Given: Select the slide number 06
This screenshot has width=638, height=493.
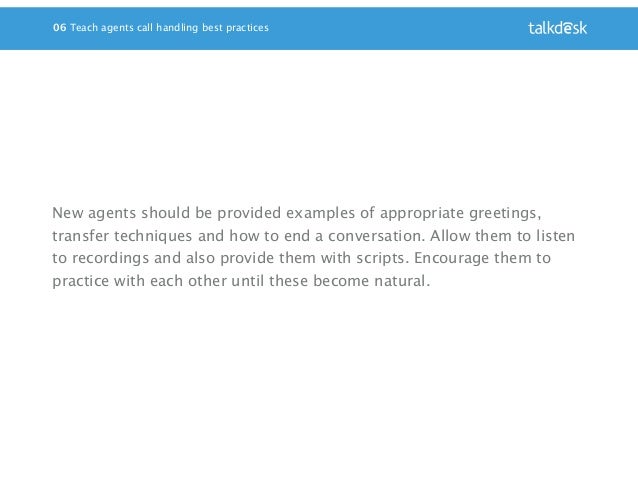Looking at the screenshot, I should click(59, 28).
